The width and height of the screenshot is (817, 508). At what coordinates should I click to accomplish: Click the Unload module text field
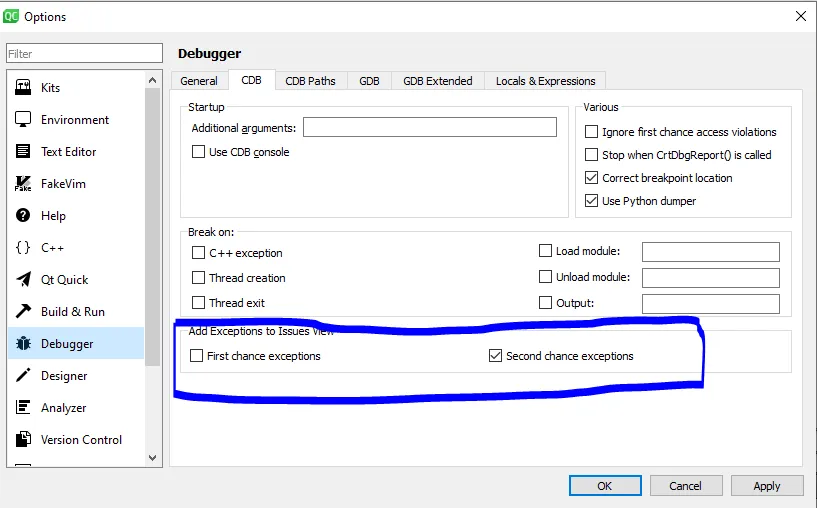tap(711, 278)
